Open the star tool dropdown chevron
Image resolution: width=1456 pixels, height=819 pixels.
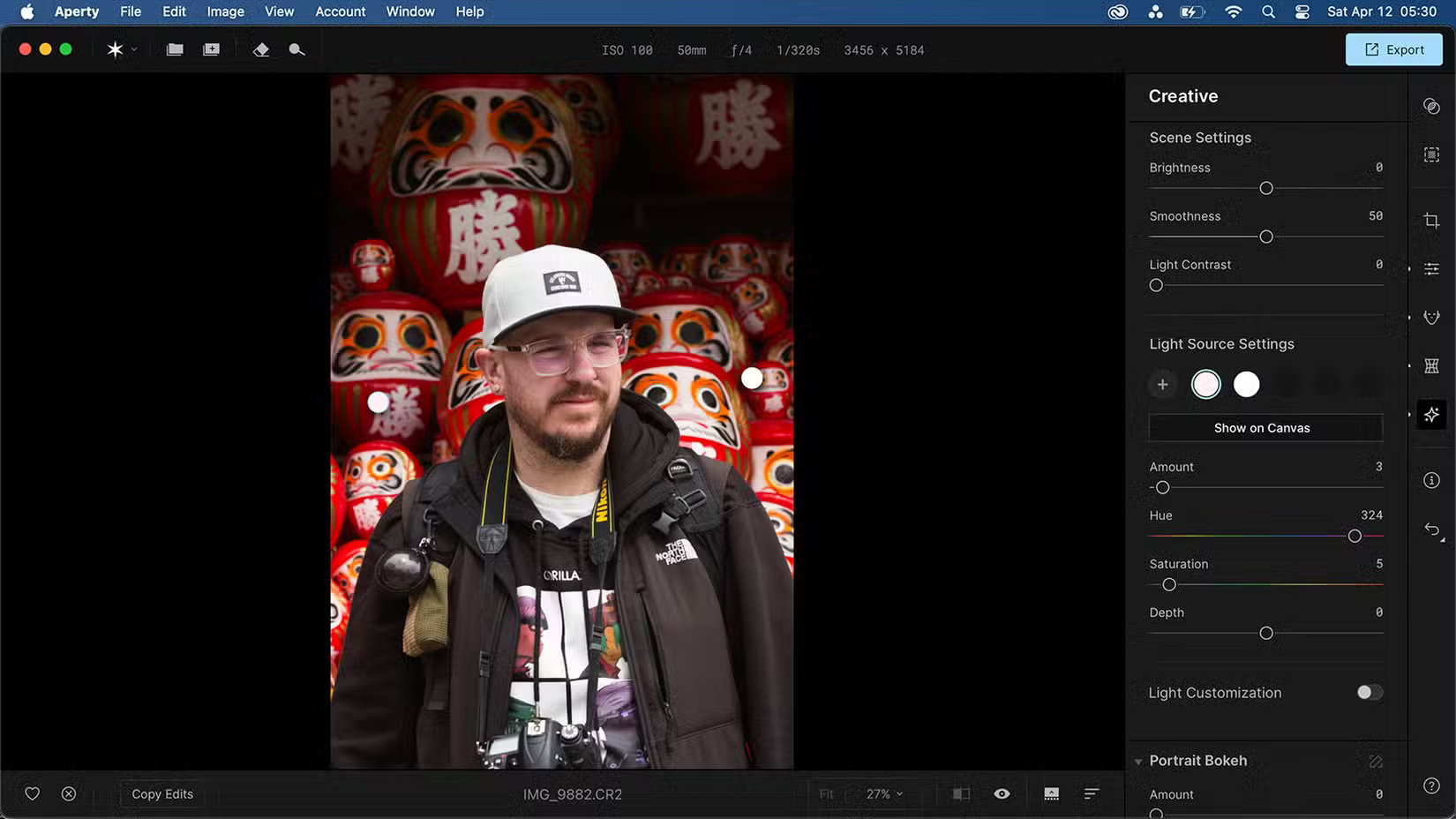[x=133, y=49]
